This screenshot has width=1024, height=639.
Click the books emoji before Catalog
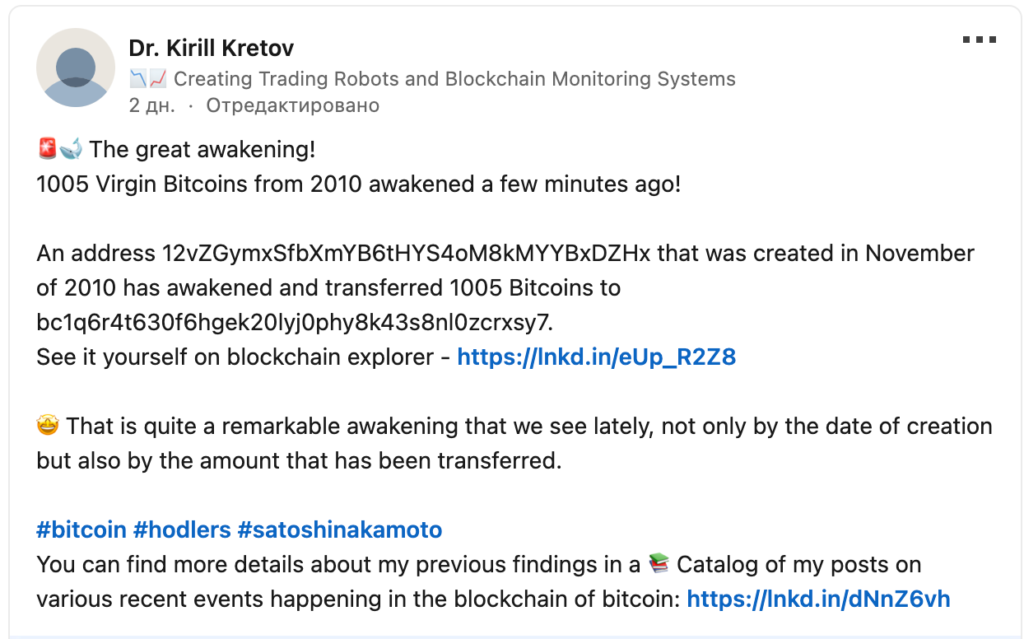click(657, 564)
